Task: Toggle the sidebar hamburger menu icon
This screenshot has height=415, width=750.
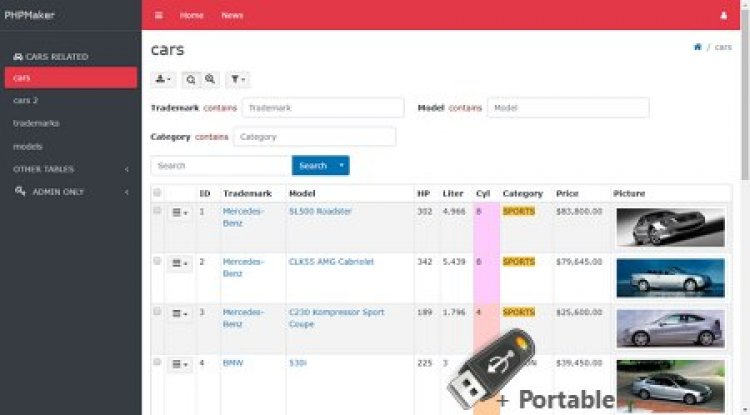Action: pyautogui.click(x=159, y=15)
